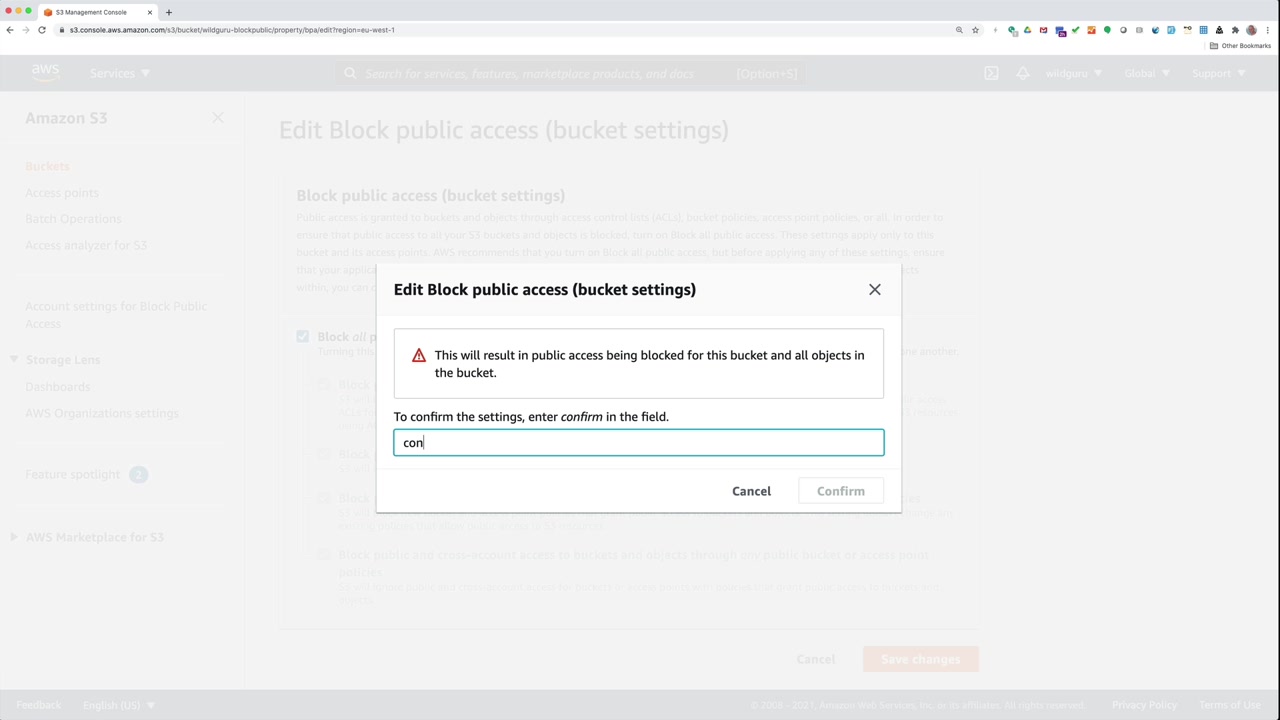Click the green circle extension icon

point(1107,30)
